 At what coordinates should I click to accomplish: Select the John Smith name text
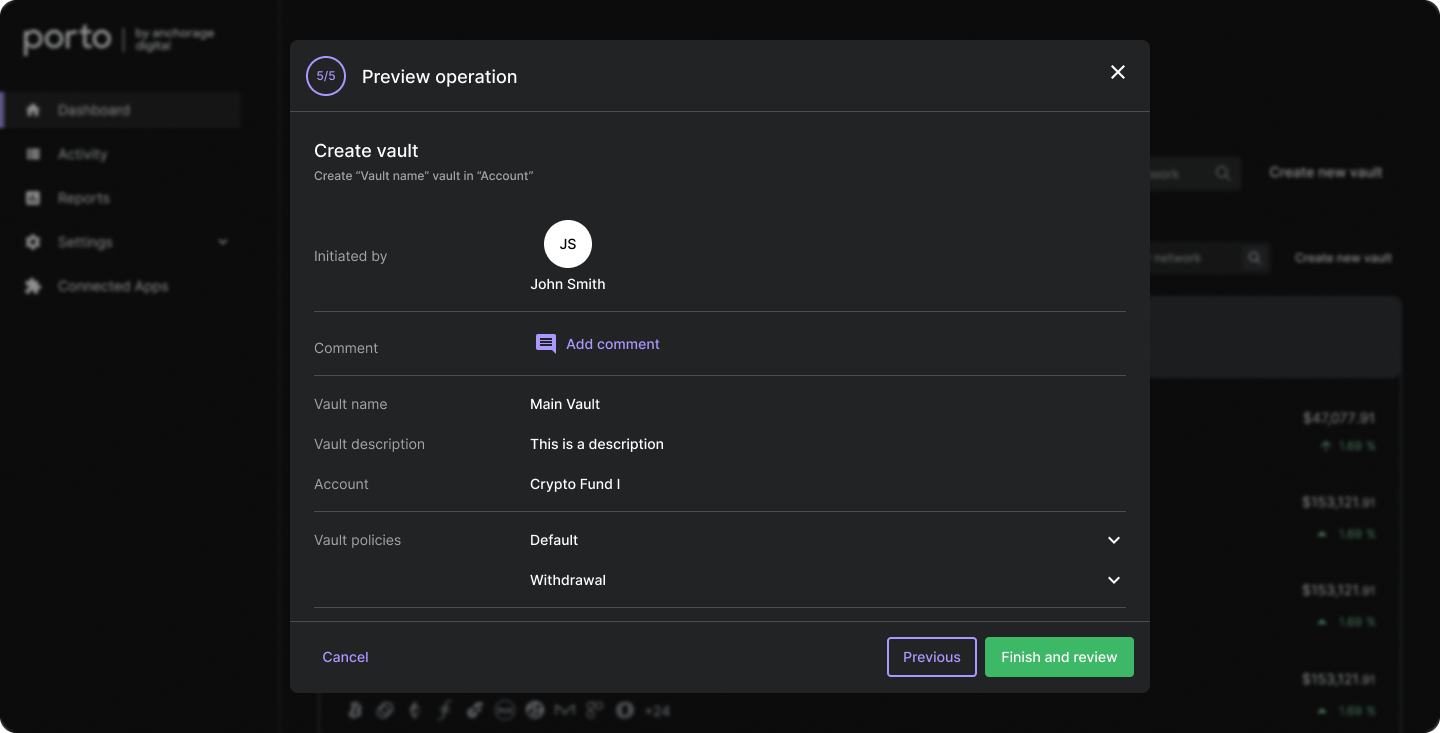568,284
